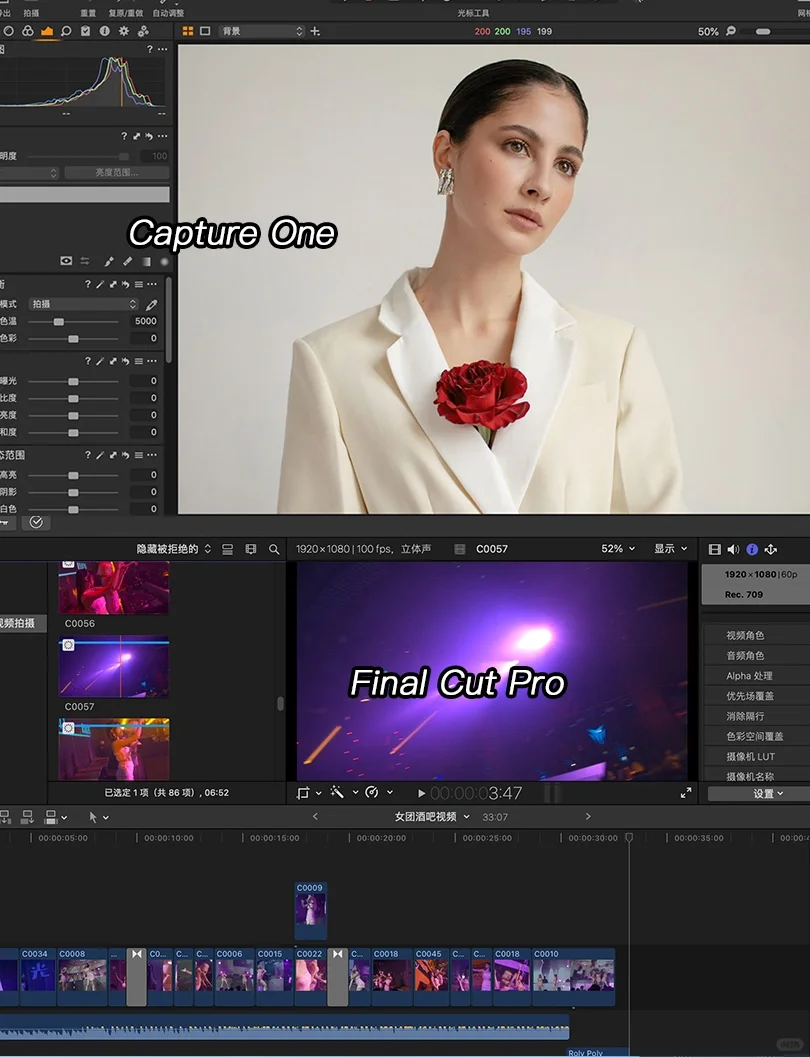Viewport: 810px width, 1057px height.
Task: Open the Metadata info tool tab in Capture One
Action: click(104, 31)
